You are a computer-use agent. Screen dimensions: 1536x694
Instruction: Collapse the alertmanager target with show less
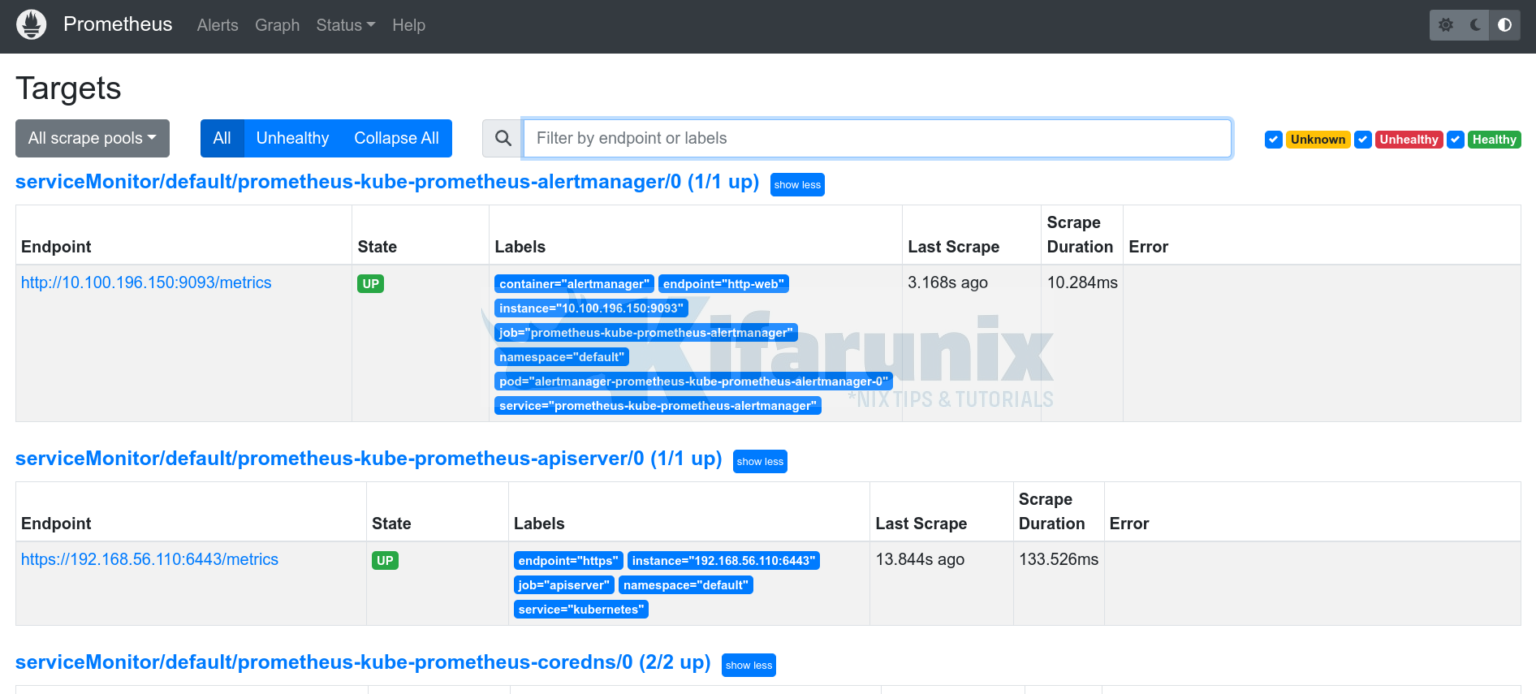pyautogui.click(x=797, y=184)
